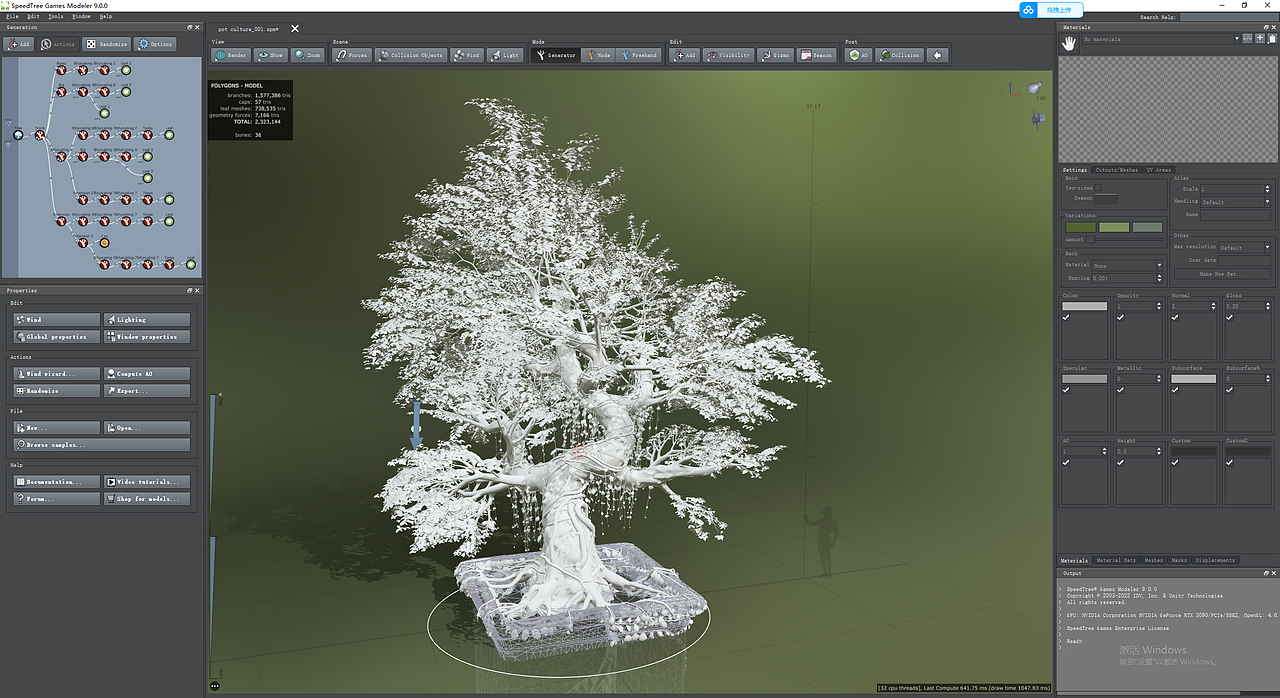Click the Color map swatch

point(1085,306)
